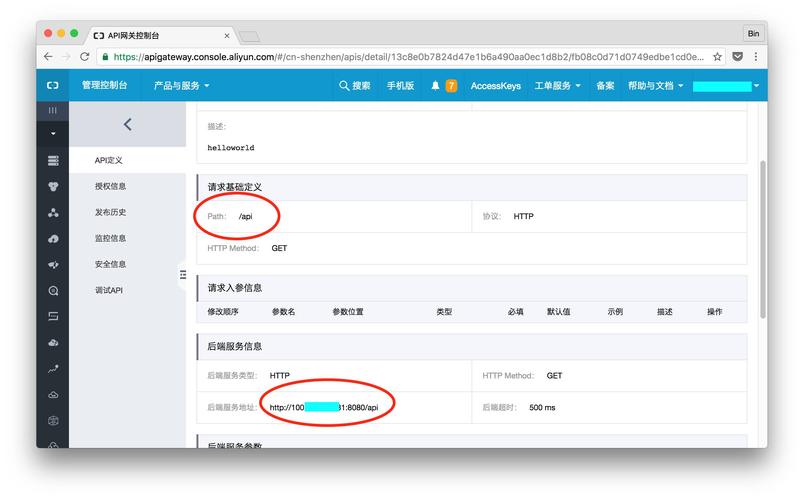Click the helloworld description text
The height and width of the screenshot is (500, 804).
coord(231,148)
